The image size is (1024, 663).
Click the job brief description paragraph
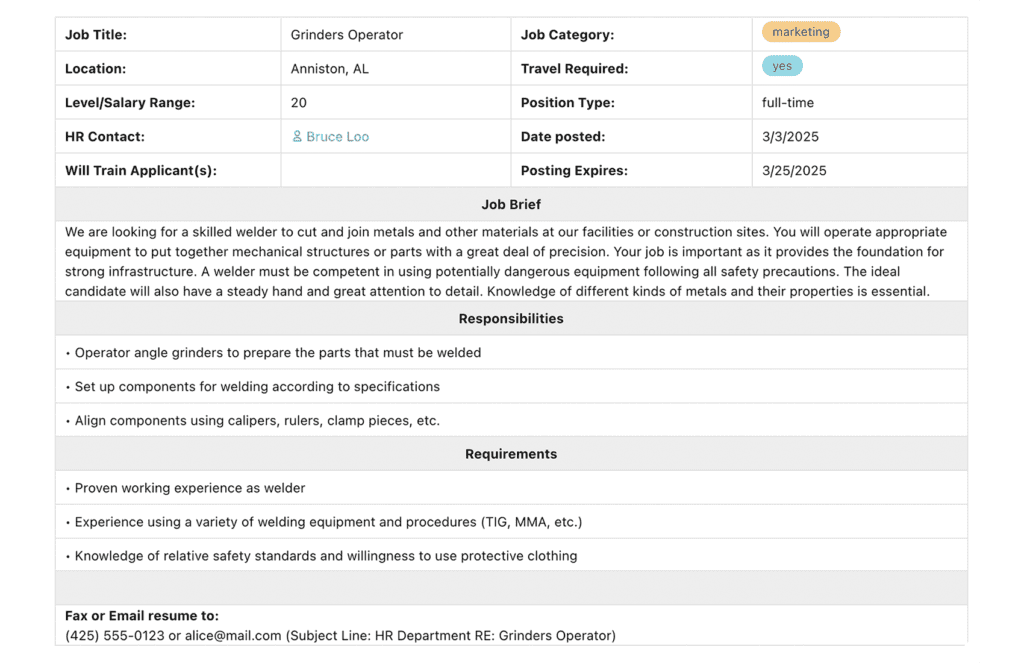505,262
